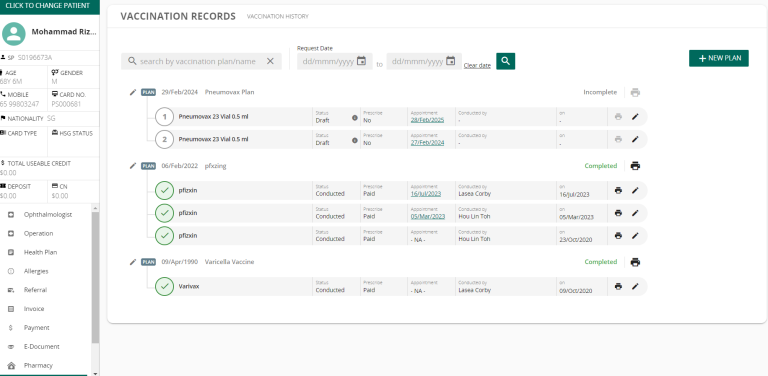The width and height of the screenshot is (768, 376).
Task: Edit the pfxzing plan pencil icon
Action: pyautogui.click(x=133, y=166)
